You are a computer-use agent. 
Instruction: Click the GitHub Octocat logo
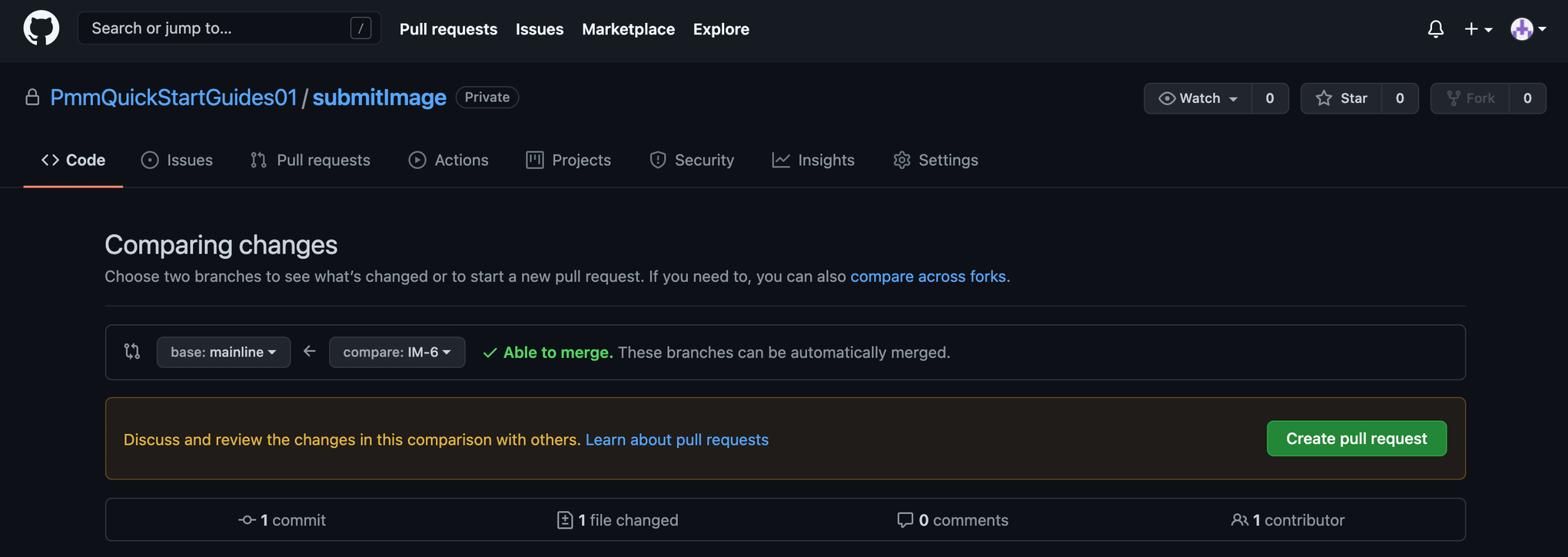point(41,28)
